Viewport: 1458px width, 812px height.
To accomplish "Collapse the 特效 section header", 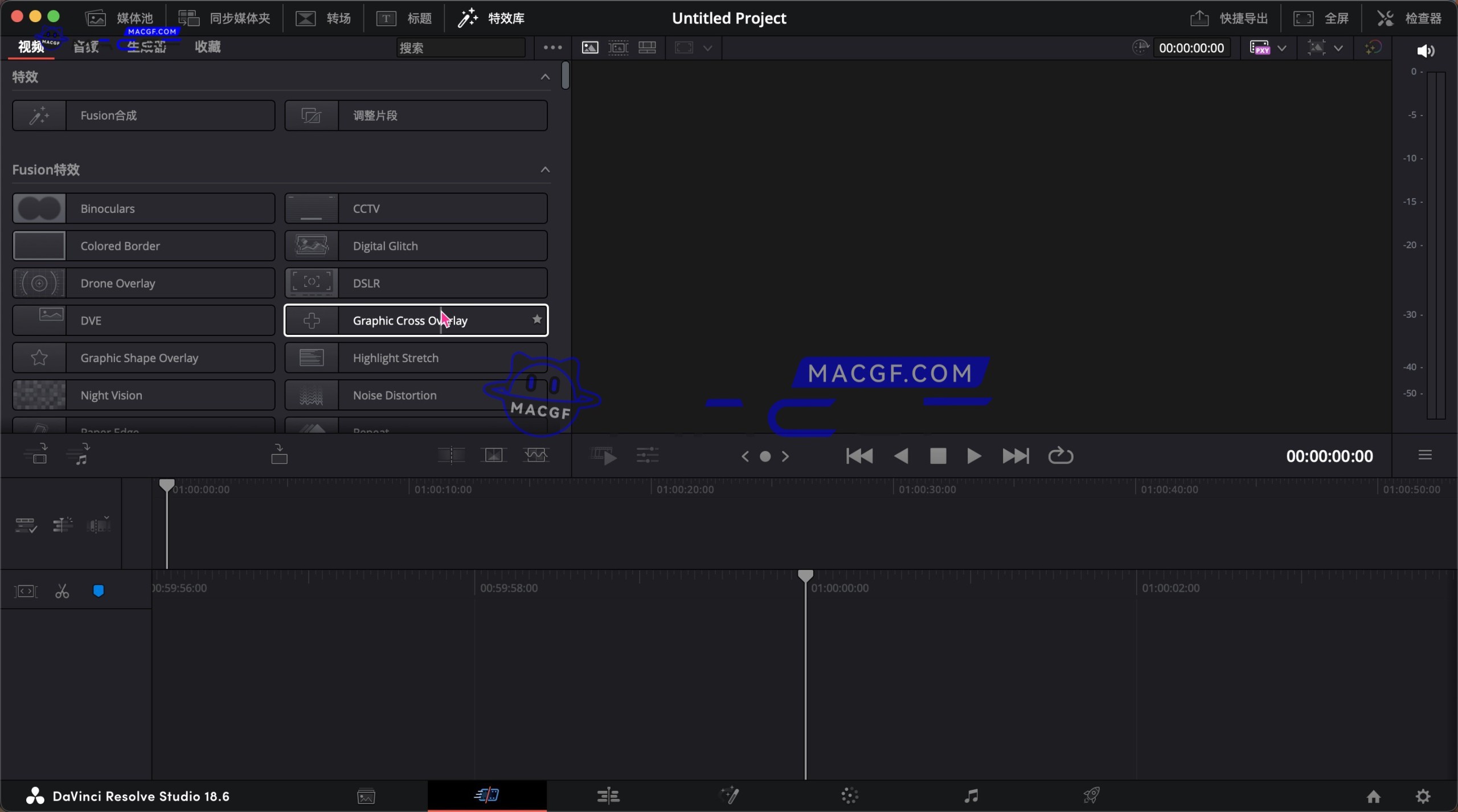I will point(544,76).
